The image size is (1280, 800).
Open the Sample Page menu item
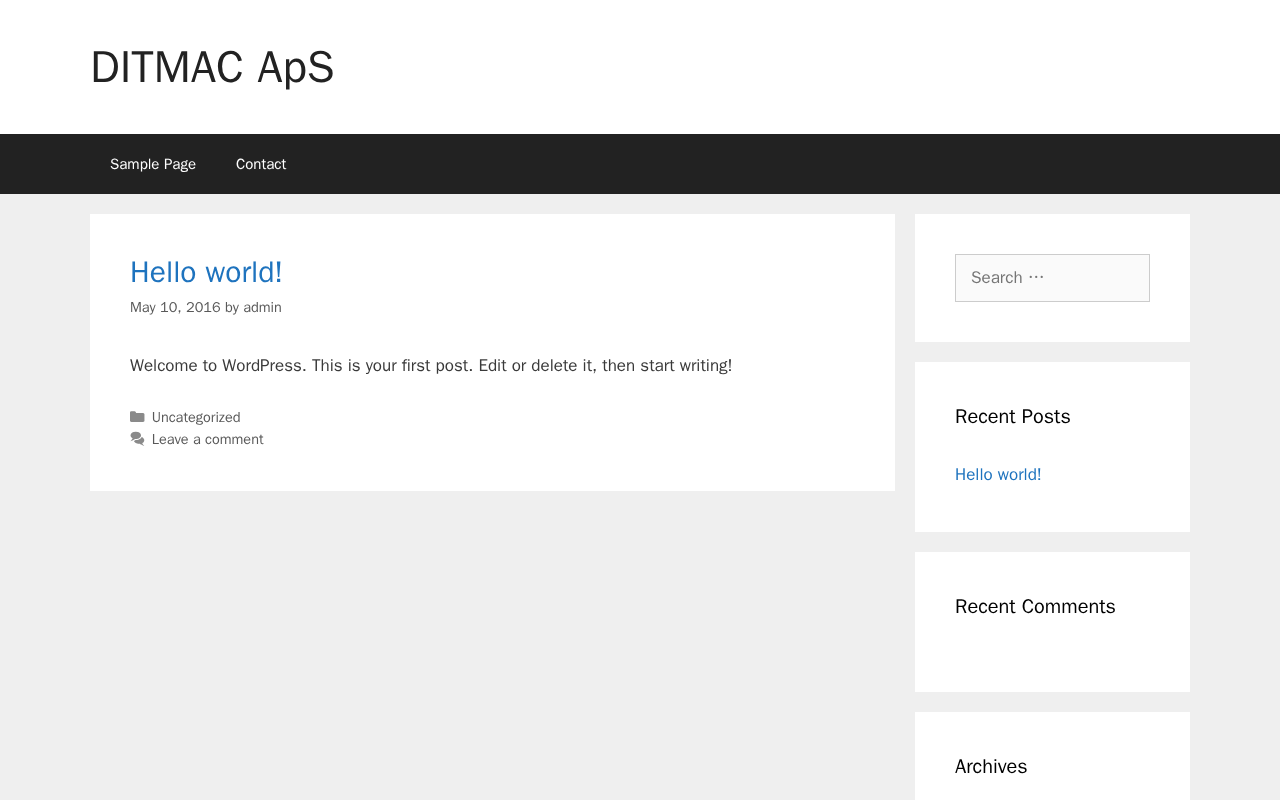click(153, 164)
